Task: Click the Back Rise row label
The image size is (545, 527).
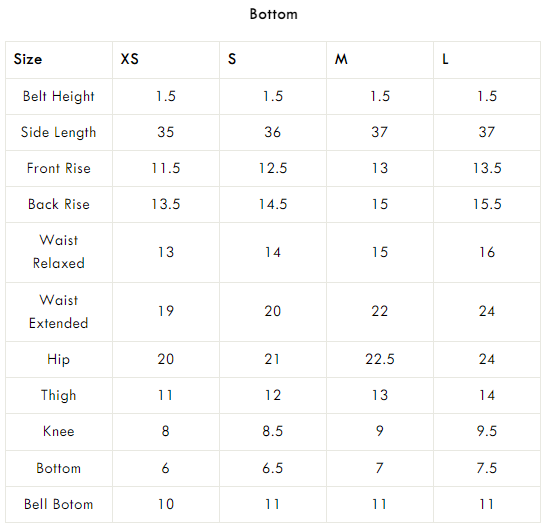Action: (58, 204)
